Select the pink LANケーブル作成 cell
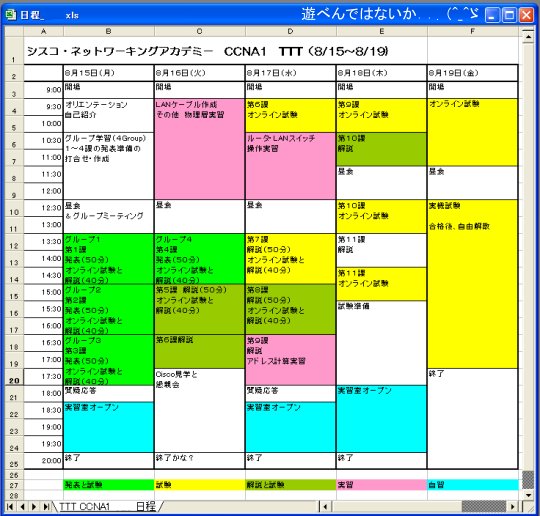540x516 pixels. (199, 149)
